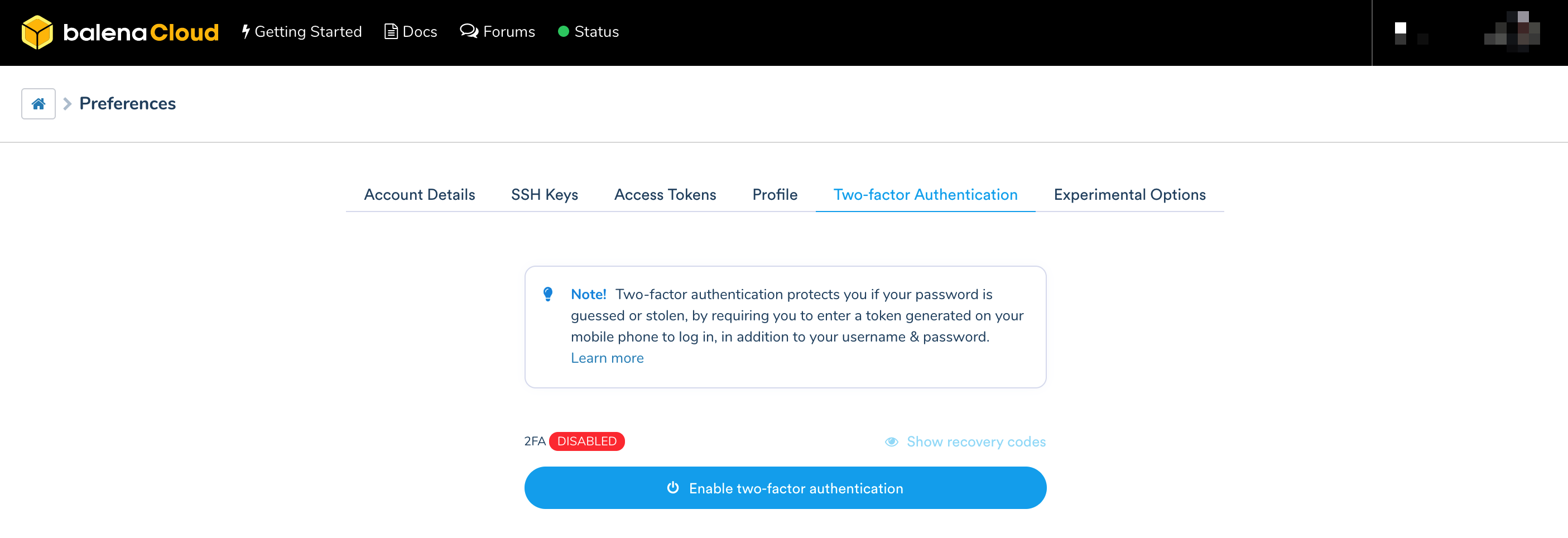Switch to the Profile tab

click(775, 194)
